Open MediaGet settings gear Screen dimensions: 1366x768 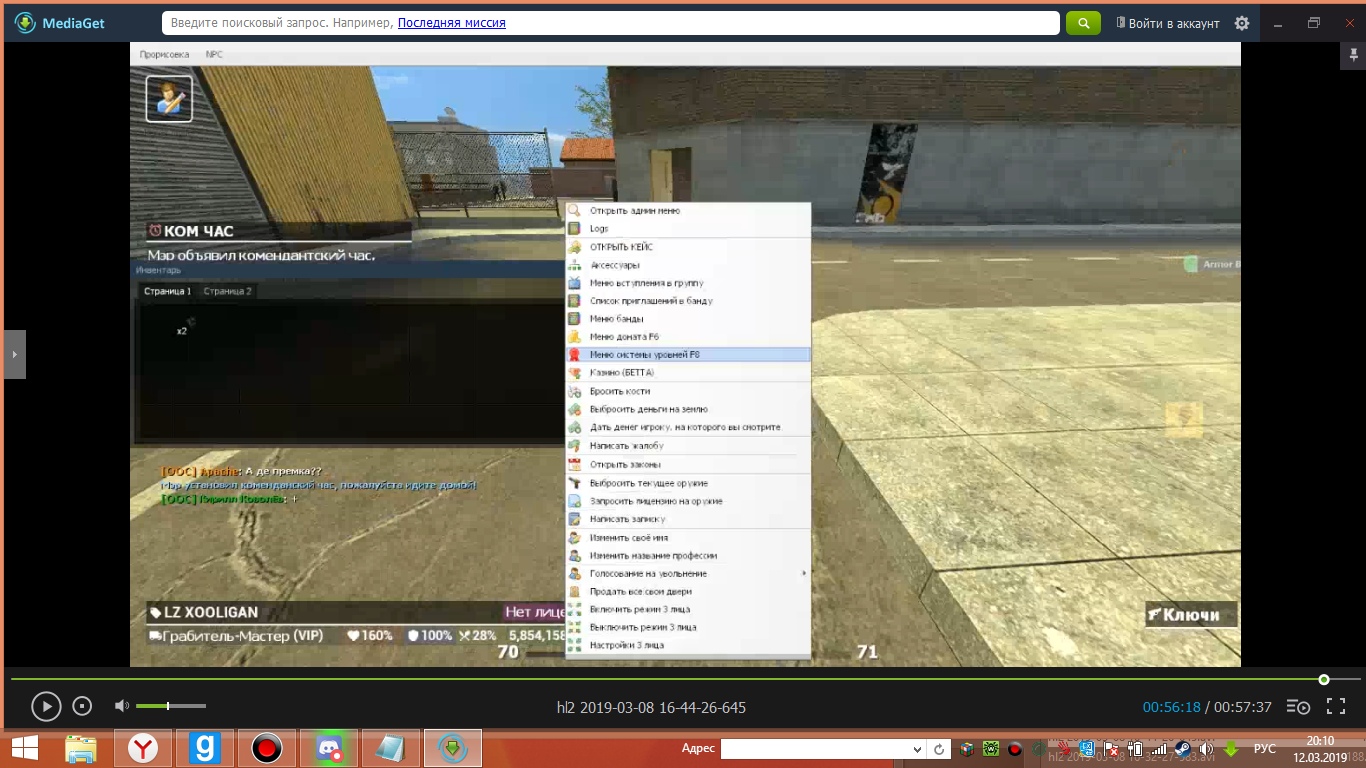(x=1242, y=23)
